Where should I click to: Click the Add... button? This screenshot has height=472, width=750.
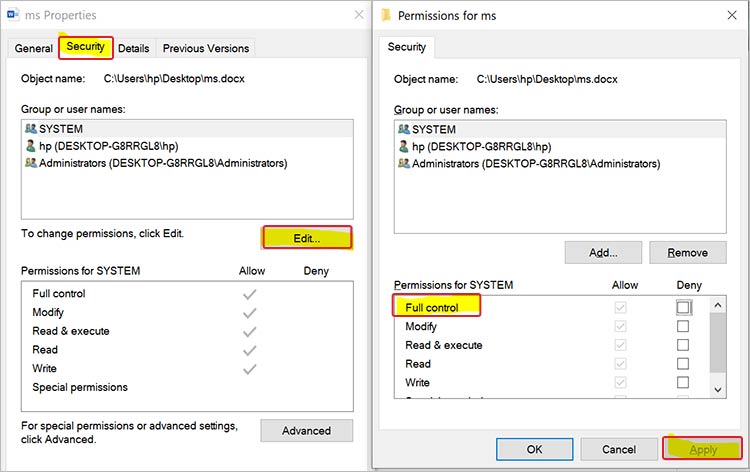coord(603,252)
